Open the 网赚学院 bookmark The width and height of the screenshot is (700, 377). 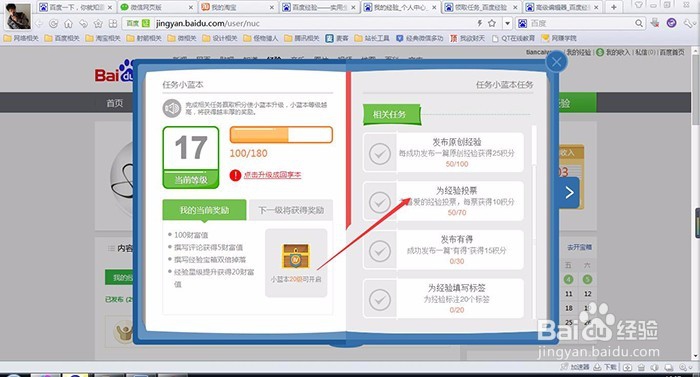pos(559,38)
